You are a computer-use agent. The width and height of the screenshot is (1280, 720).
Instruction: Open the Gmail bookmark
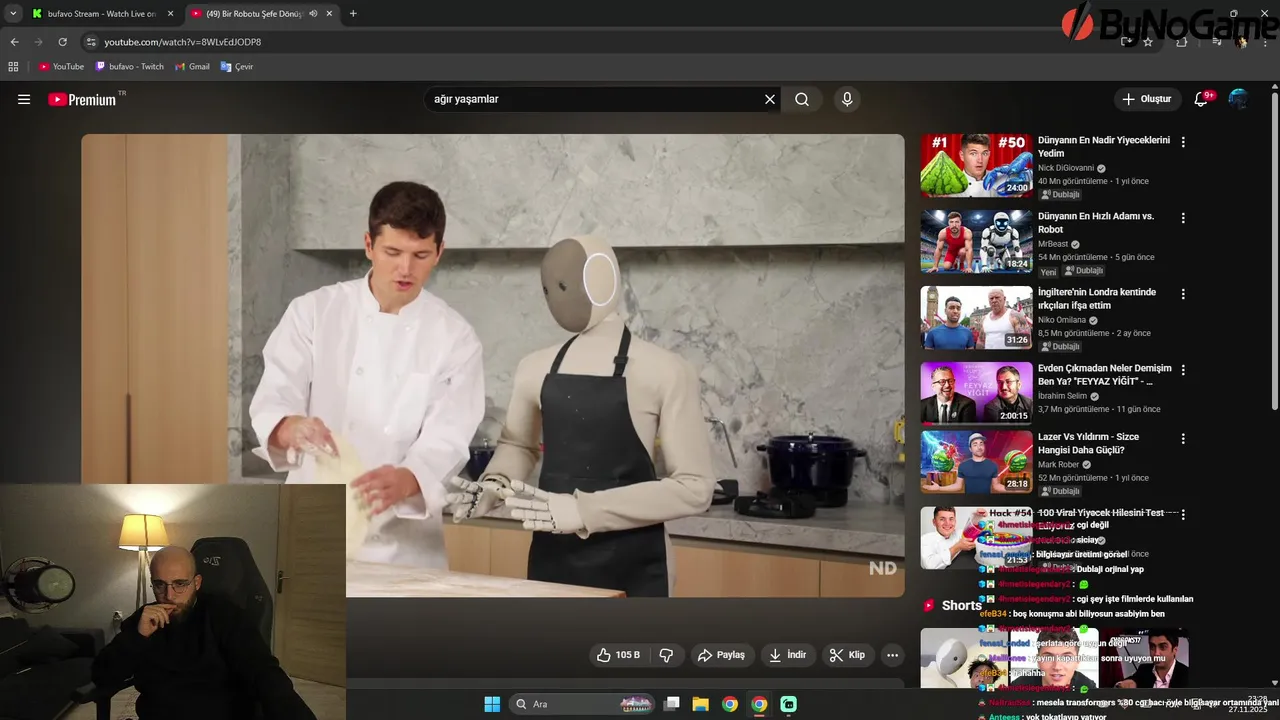pos(192,67)
